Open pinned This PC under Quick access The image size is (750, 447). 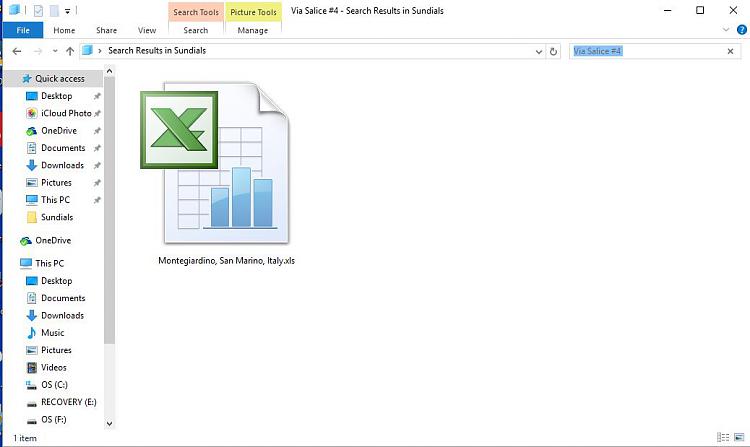click(55, 200)
